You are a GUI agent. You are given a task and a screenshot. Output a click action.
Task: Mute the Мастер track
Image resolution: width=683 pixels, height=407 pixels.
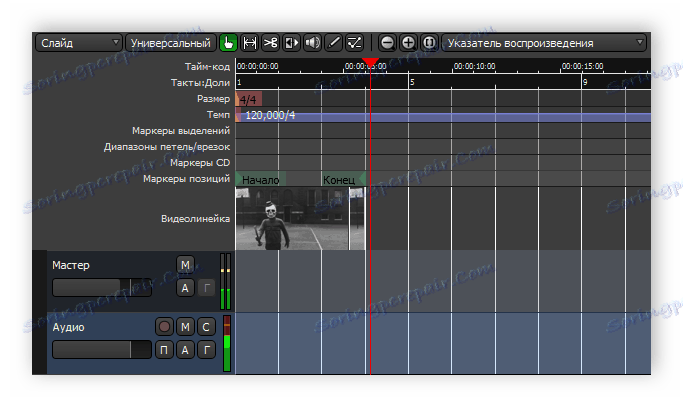click(x=185, y=265)
